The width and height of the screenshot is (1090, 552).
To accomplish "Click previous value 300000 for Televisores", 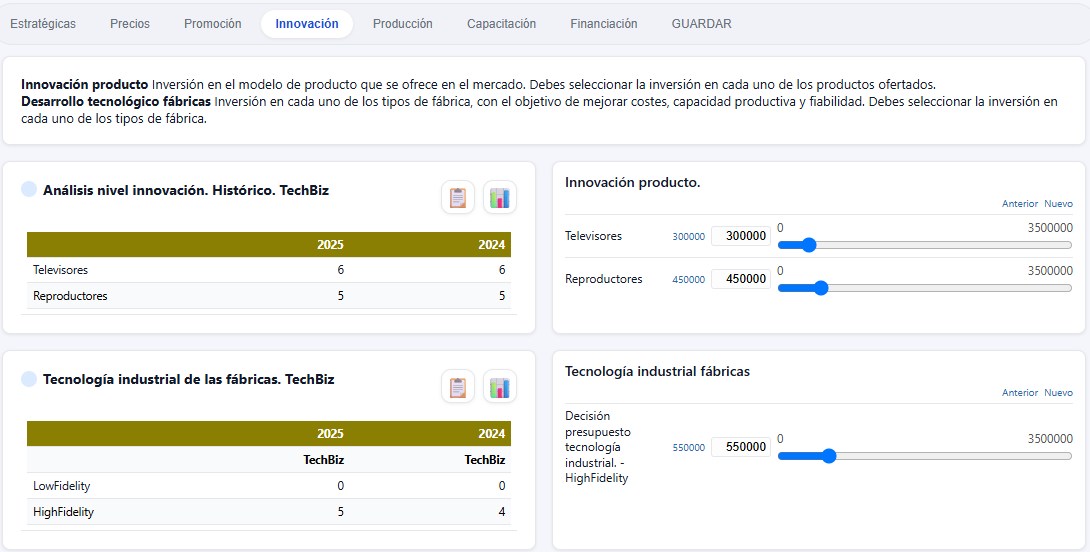I will [688, 237].
